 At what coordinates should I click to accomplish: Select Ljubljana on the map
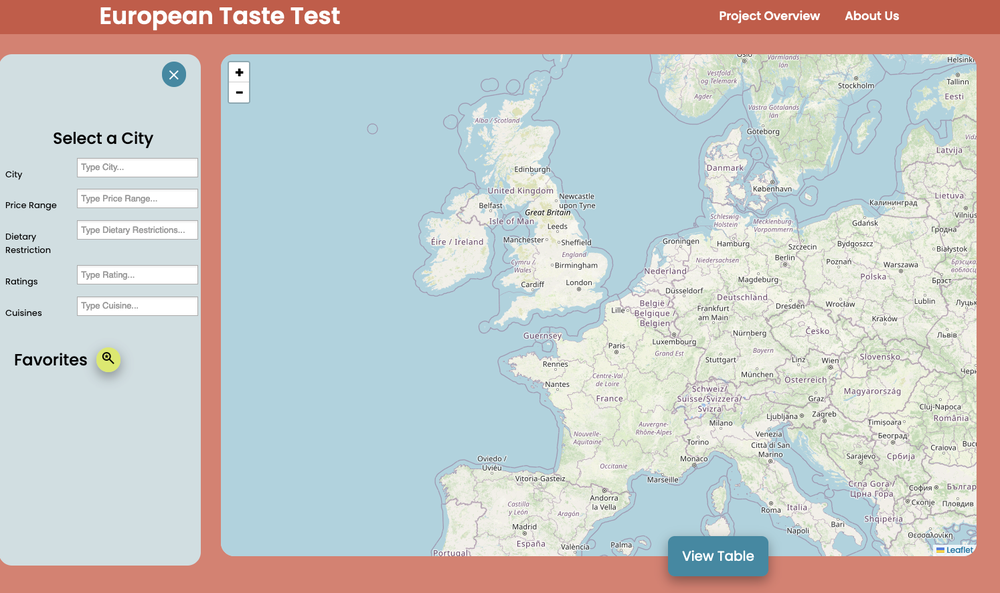pyautogui.click(x=781, y=416)
